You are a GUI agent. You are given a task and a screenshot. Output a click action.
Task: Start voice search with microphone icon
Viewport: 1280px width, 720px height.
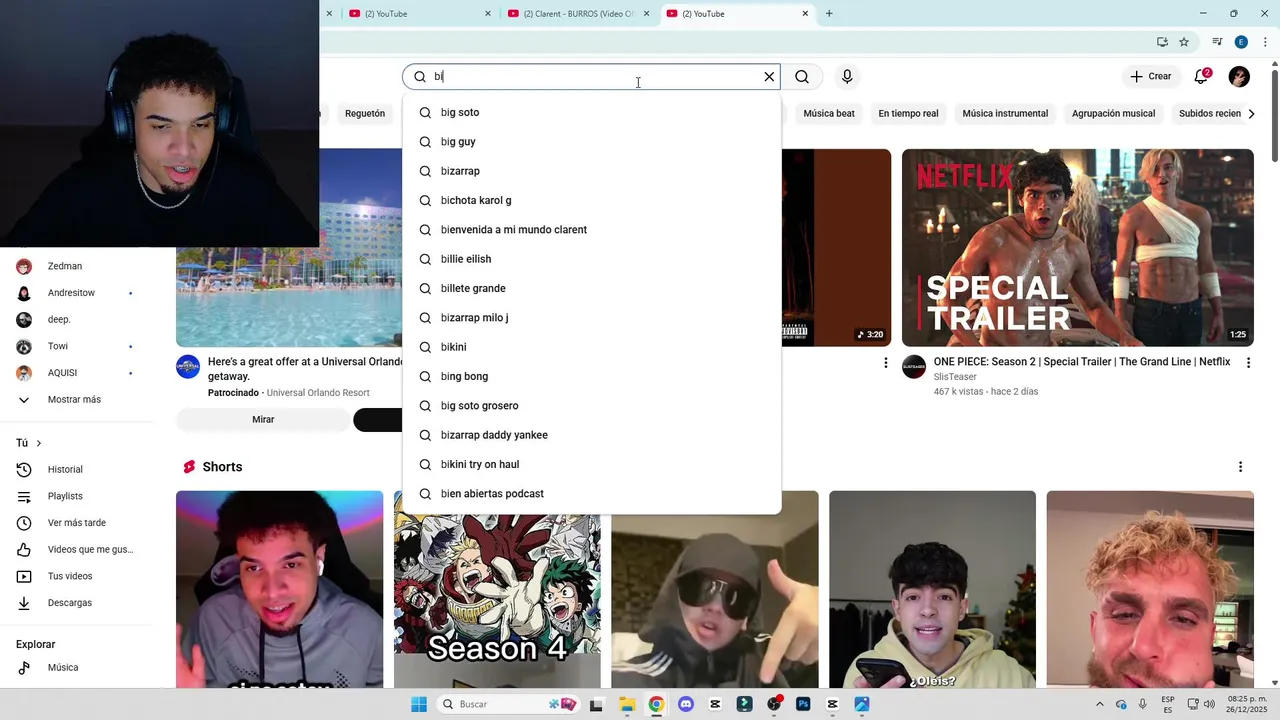[x=847, y=77]
